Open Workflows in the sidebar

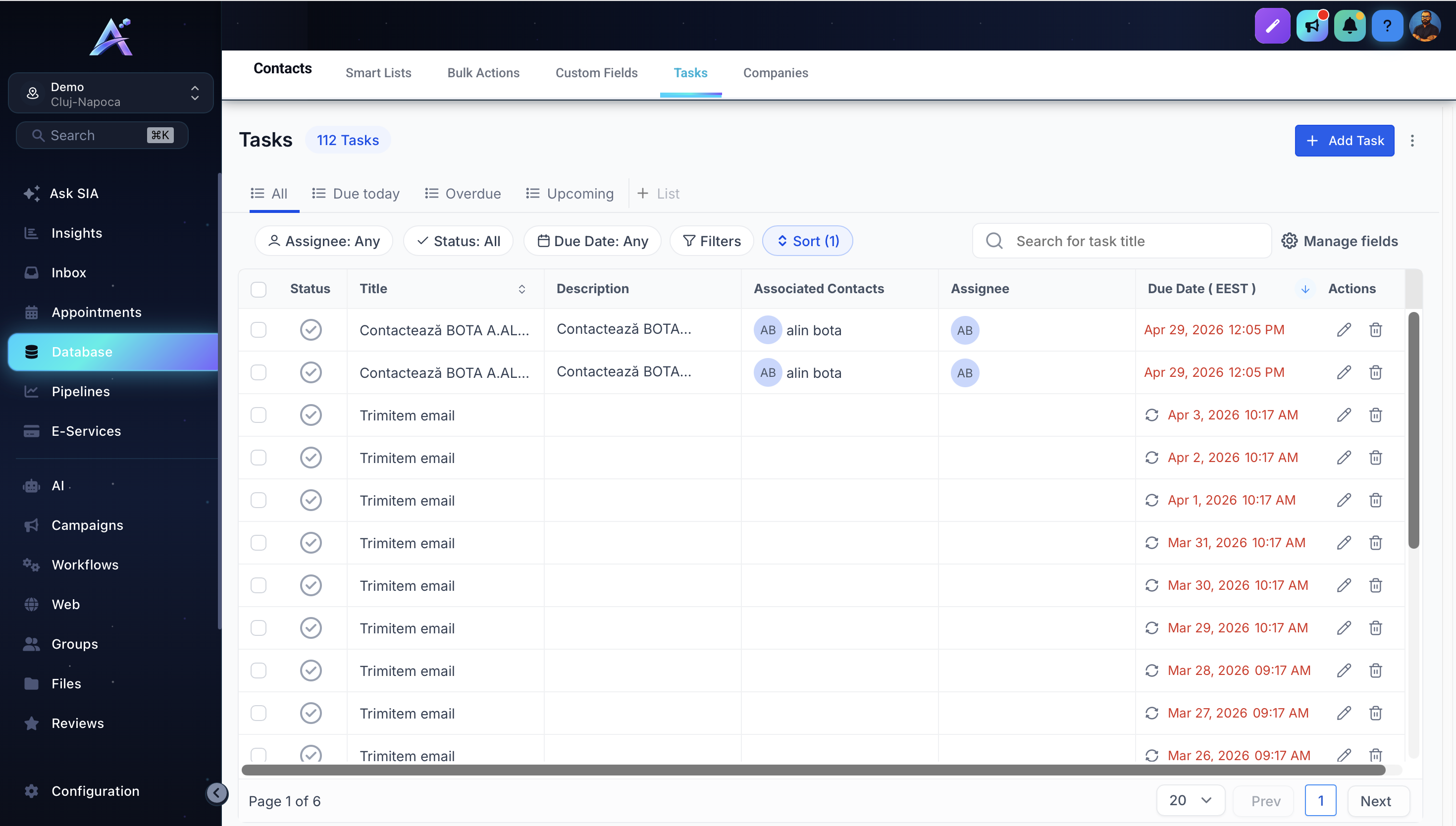85,565
